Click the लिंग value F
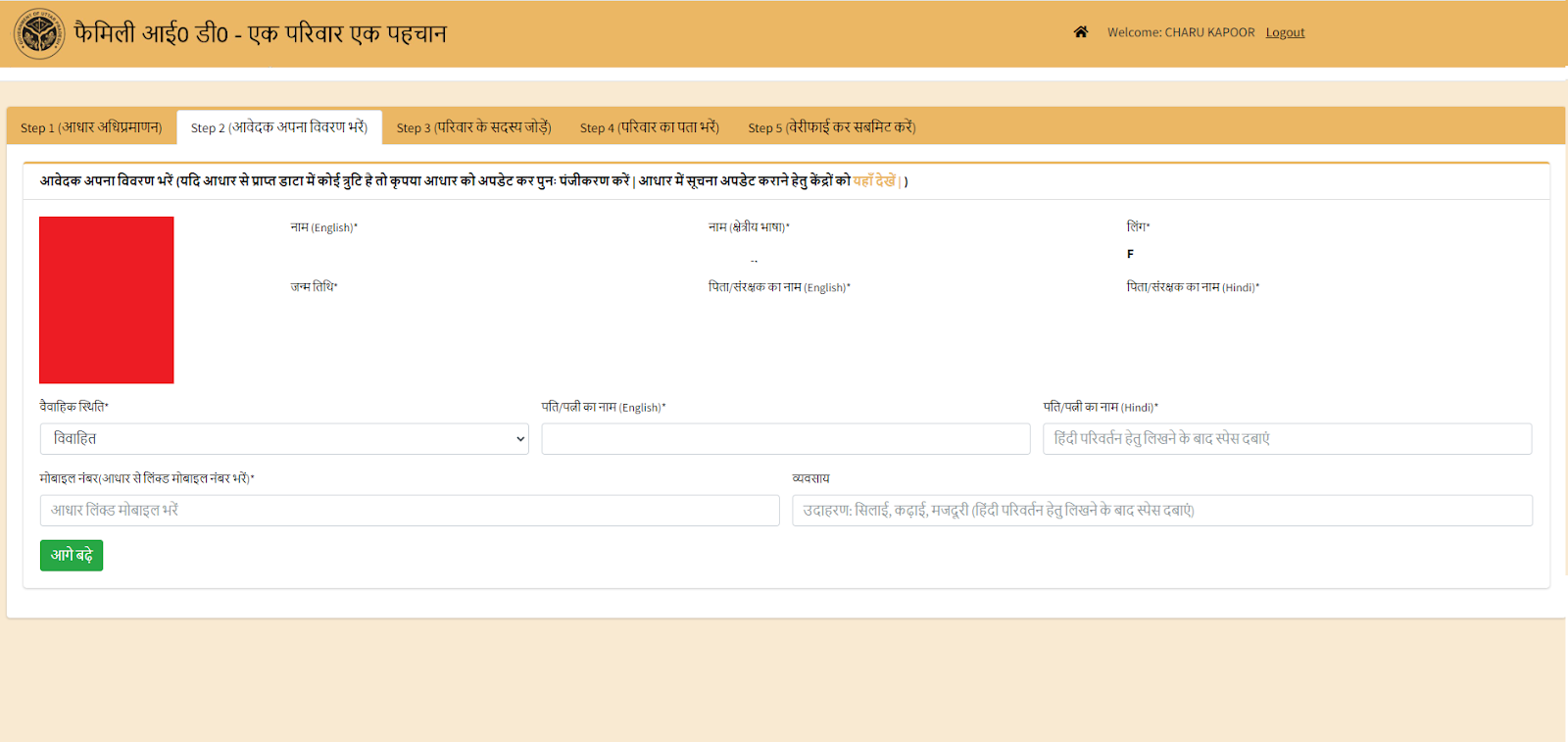The height and width of the screenshot is (742, 1568). [x=1130, y=254]
